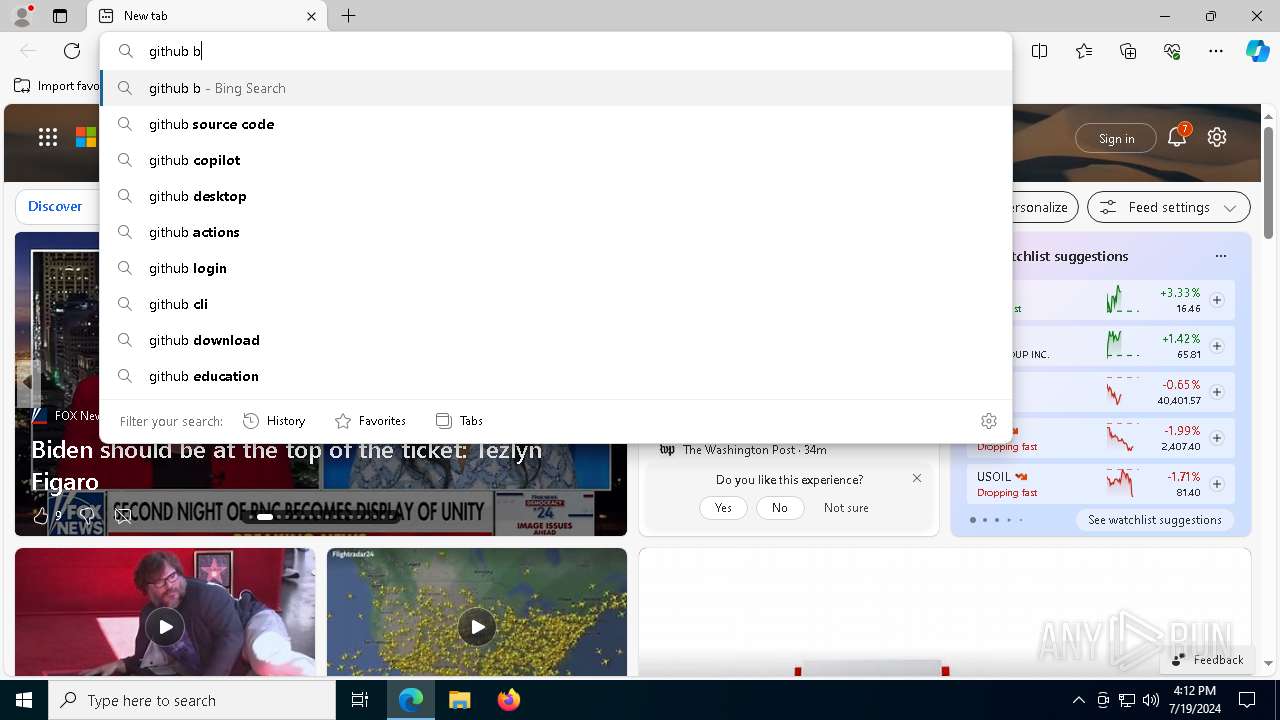This screenshot has width=1280, height=720.
Task: Filter search by Favorites
Action: (370, 421)
